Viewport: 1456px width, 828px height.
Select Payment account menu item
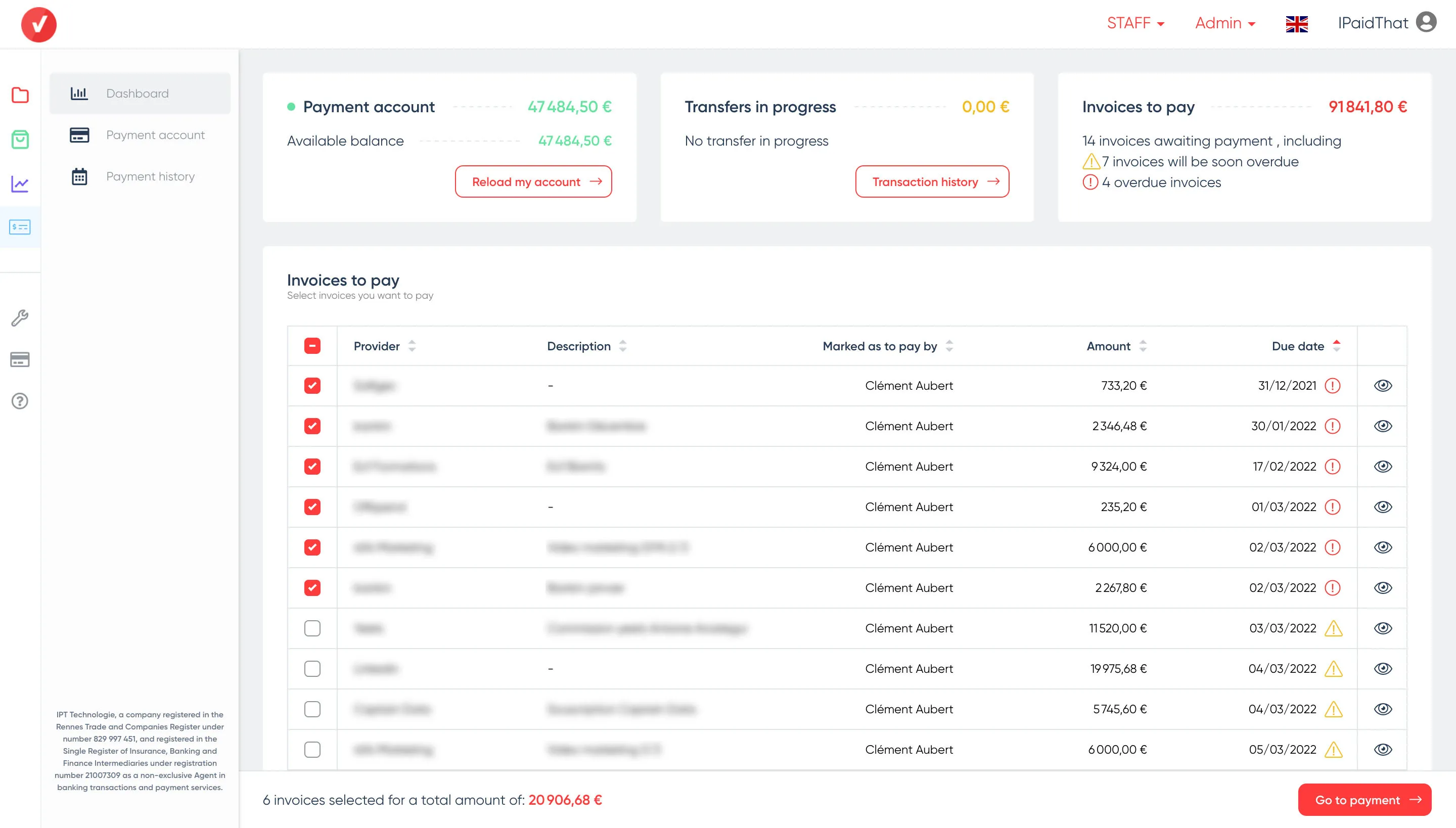(x=155, y=135)
